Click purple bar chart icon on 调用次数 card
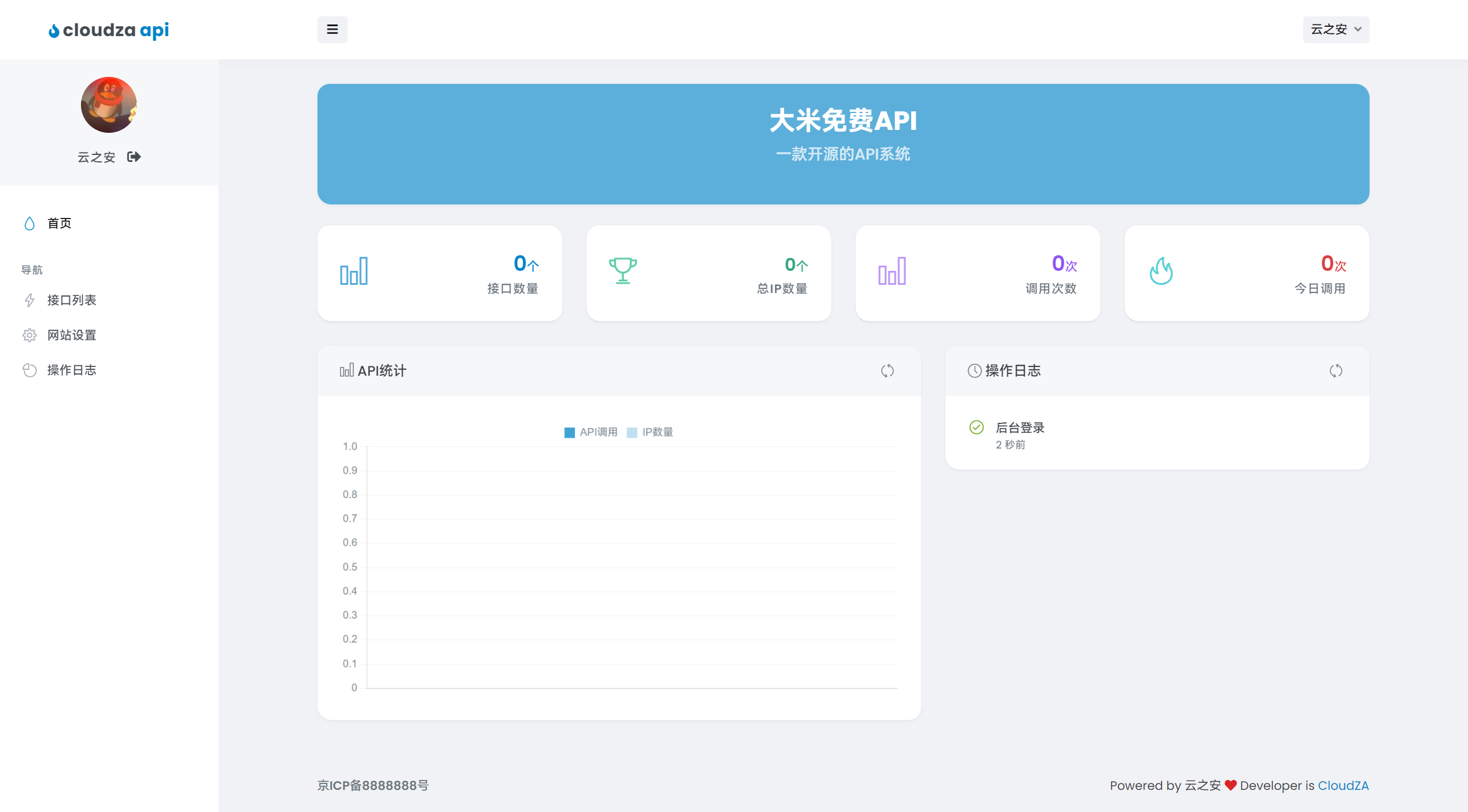This screenshot has height=812, width=1468. [x=892, y=271]
